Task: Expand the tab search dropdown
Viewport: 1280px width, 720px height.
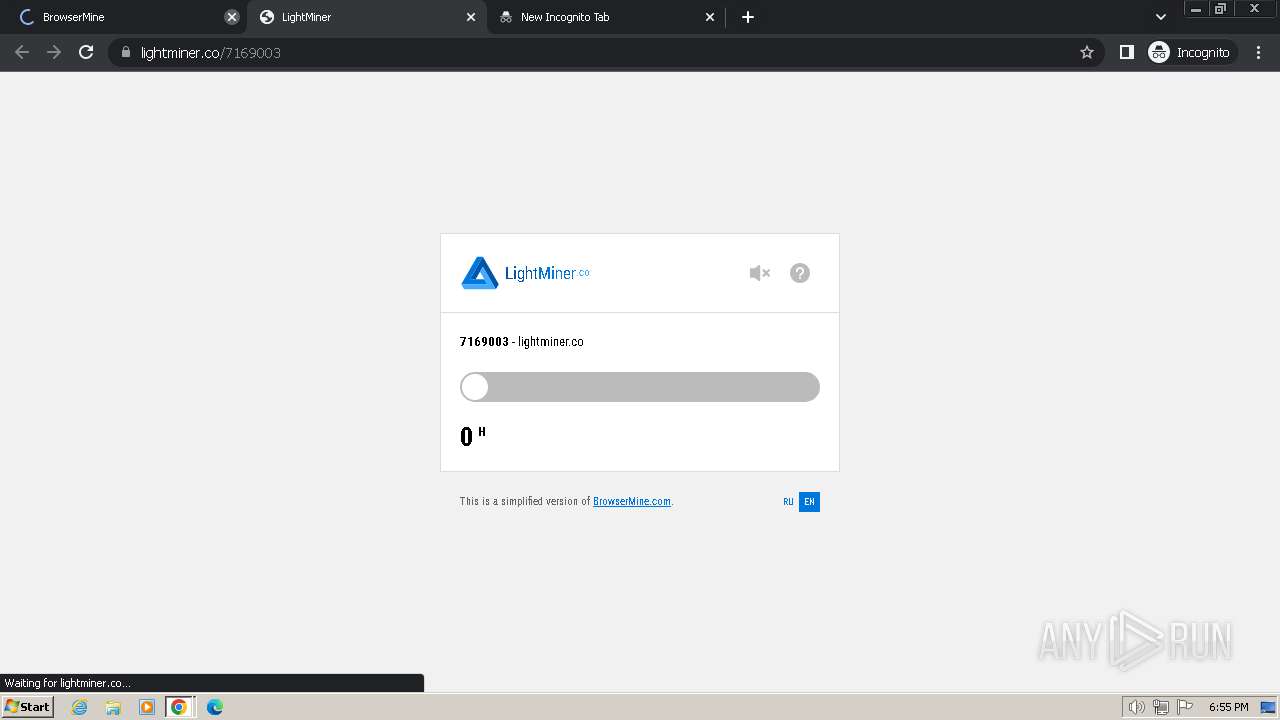Action: (x=1160, y=17)
